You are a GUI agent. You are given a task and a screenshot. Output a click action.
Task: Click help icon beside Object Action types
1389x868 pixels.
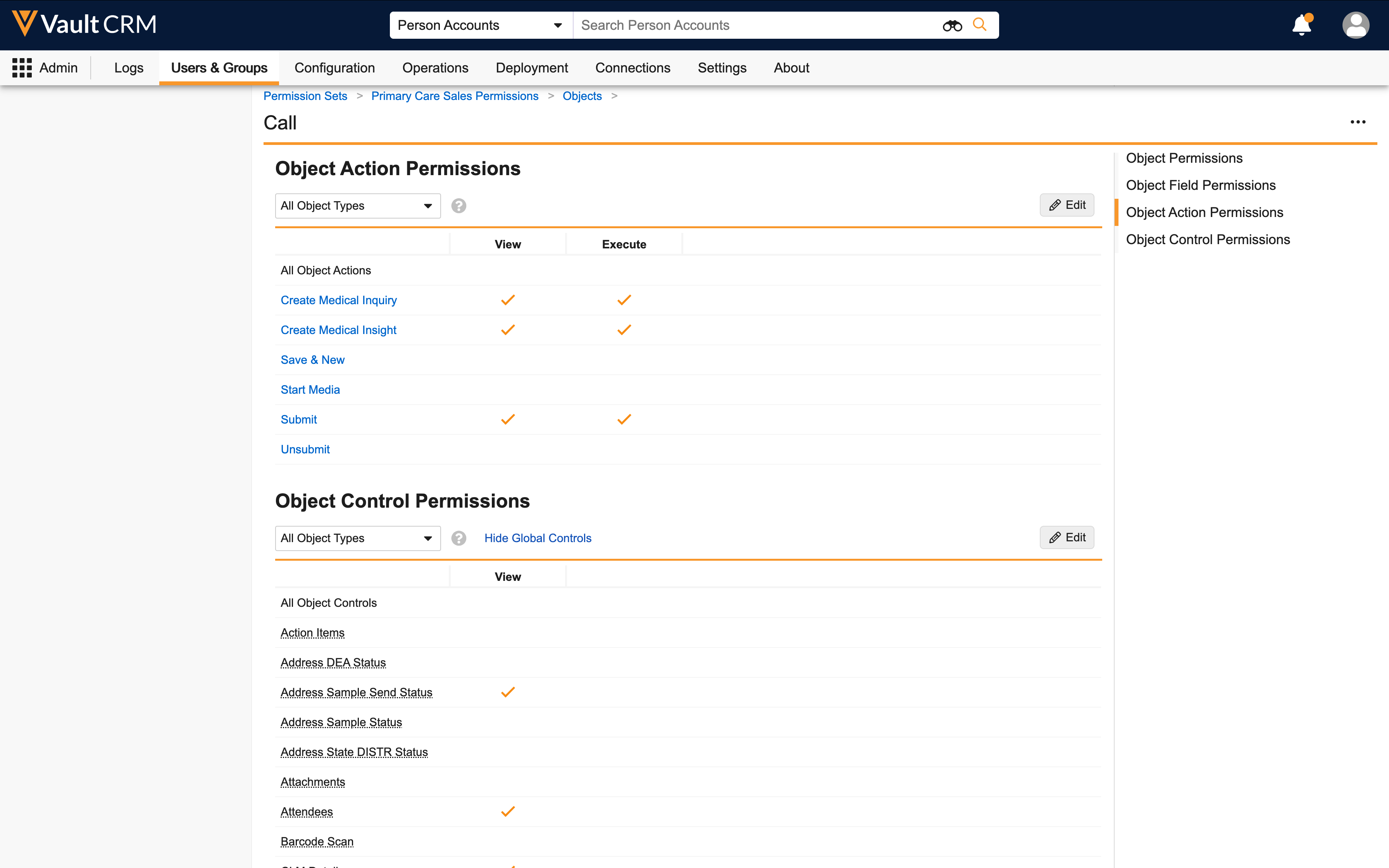[x=458, y=205]
